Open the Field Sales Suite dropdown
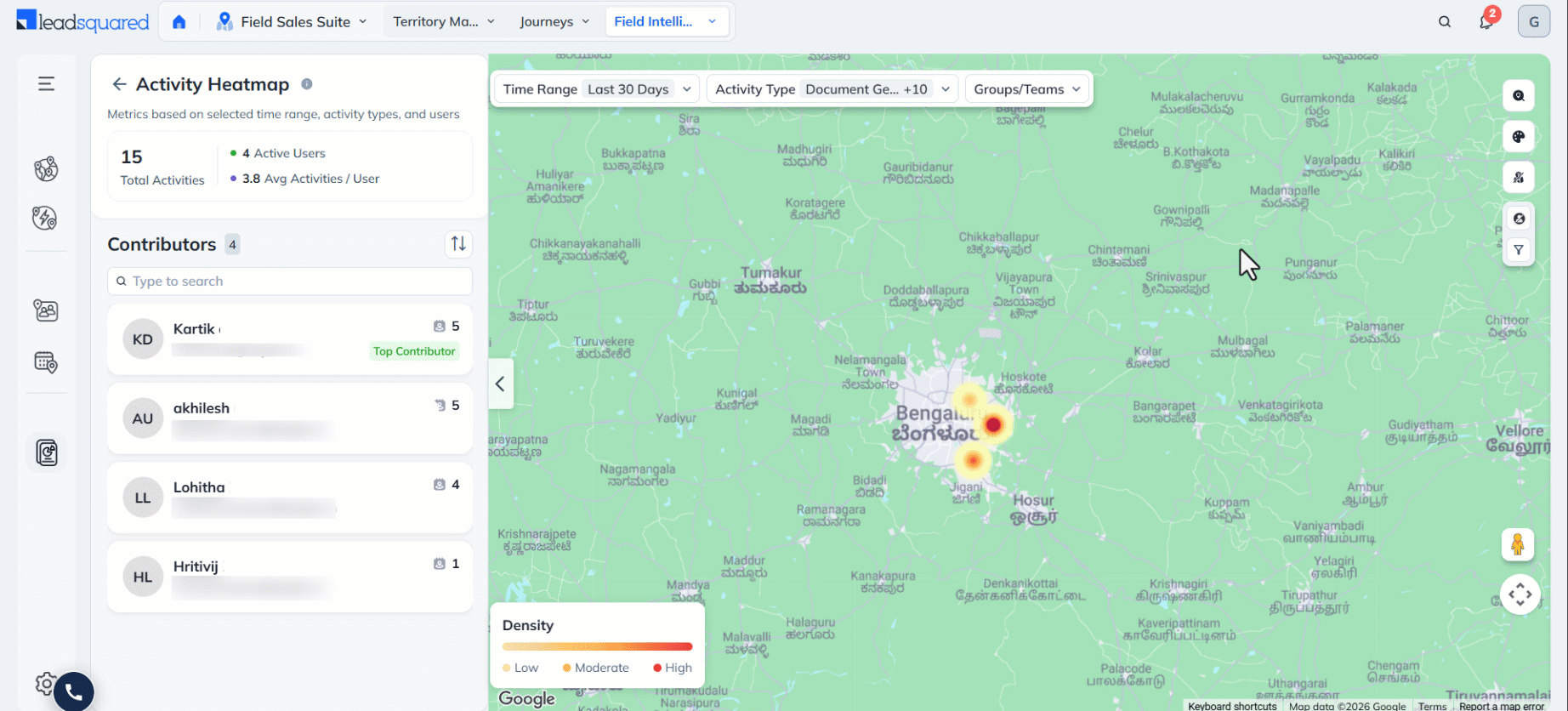1568x711 pixels. [292, 21]
